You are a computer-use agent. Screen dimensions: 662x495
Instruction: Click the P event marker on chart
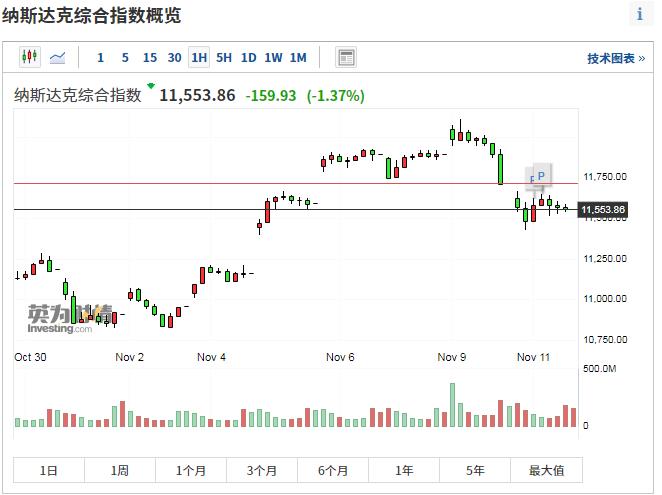pyautogui.click(x=541, y=176)
